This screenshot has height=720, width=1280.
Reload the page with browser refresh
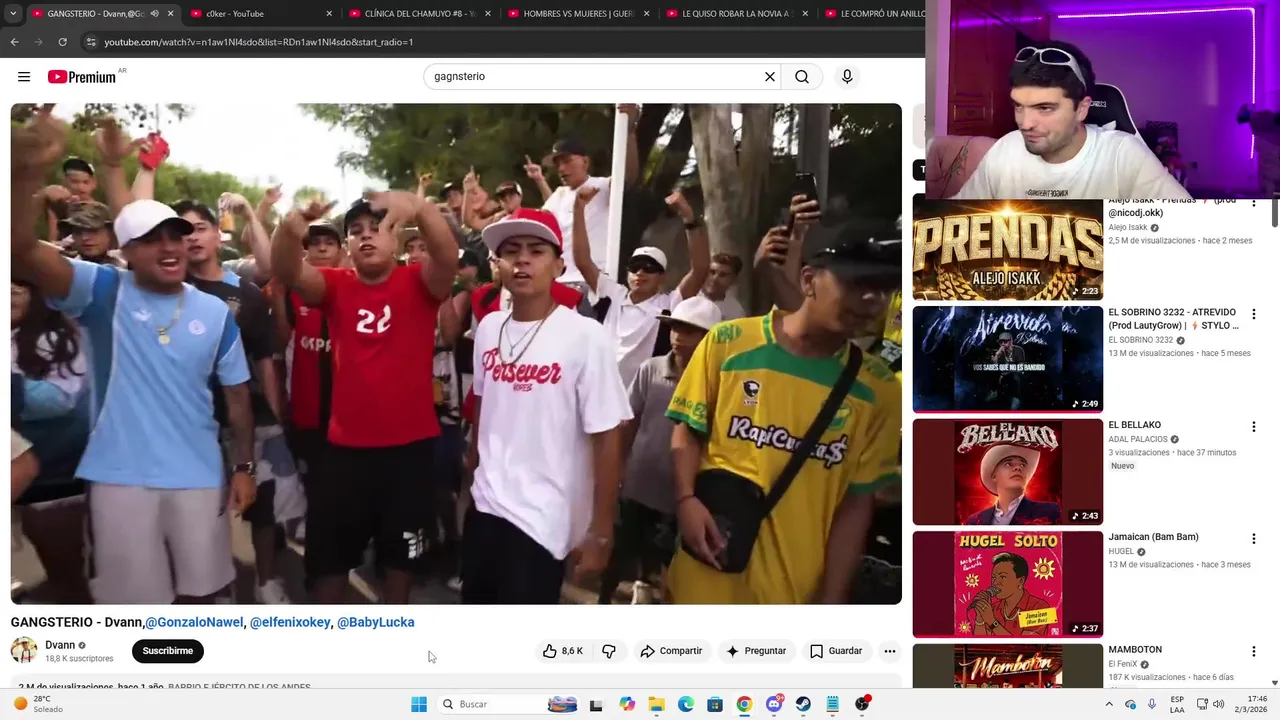(62, 42)
